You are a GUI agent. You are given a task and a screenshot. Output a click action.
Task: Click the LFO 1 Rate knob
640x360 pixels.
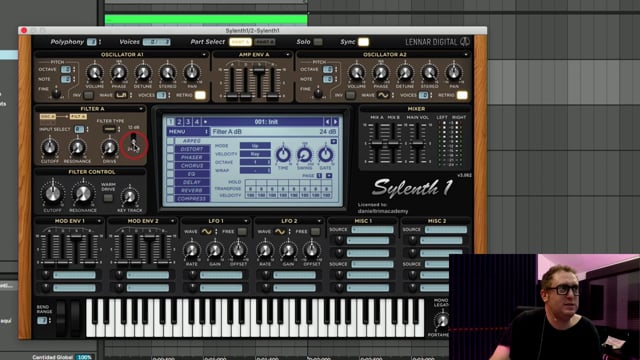point(191,250)
